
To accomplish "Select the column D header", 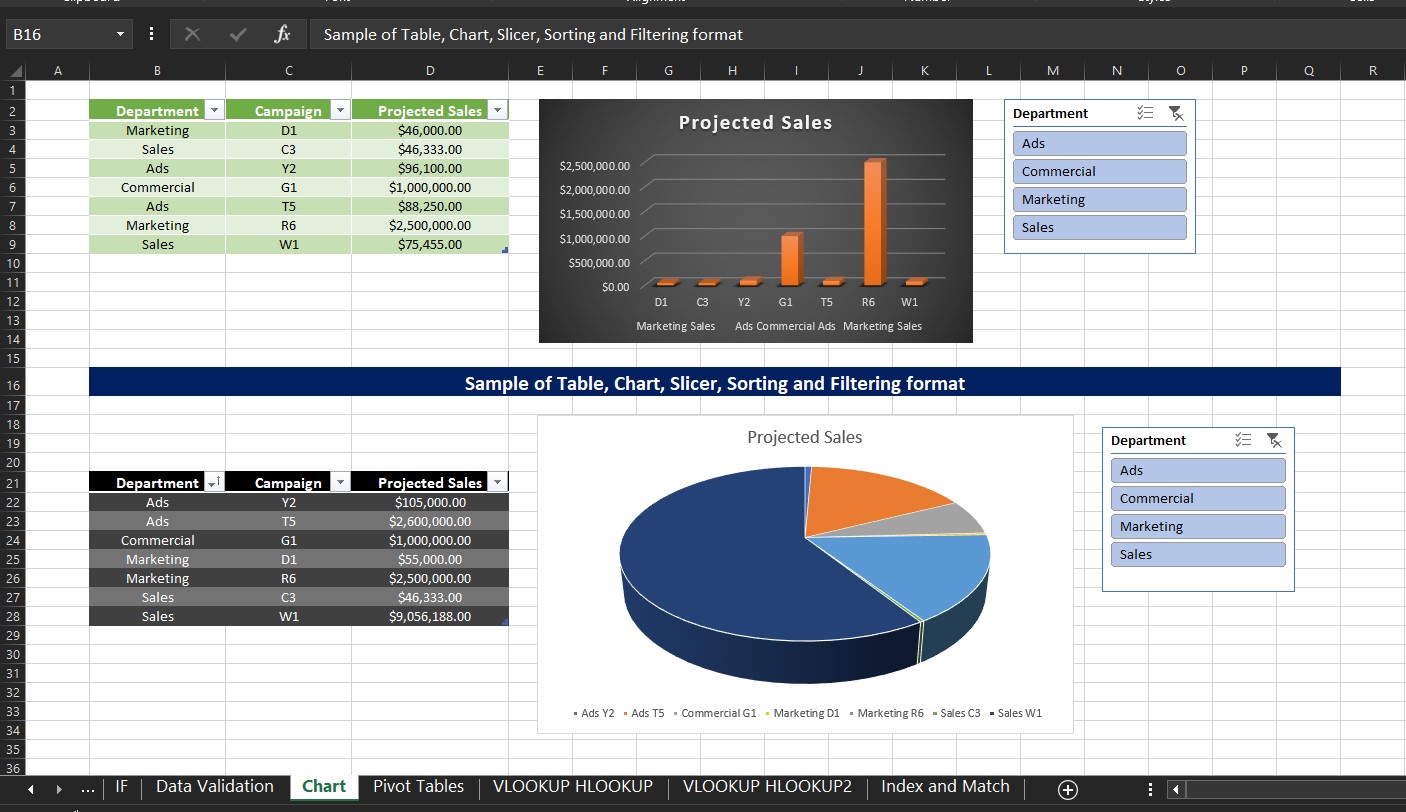I will click(x=430, y=71).
